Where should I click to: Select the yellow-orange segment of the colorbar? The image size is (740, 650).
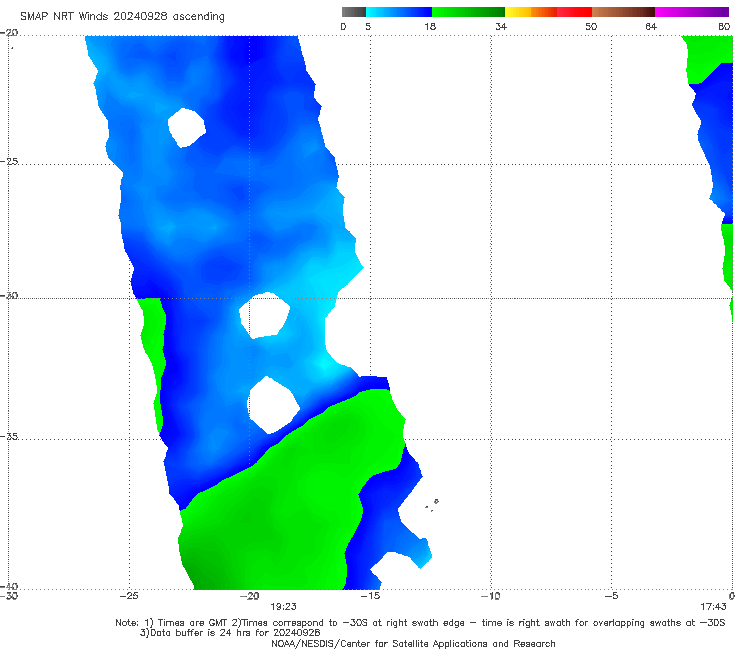[x=531, y=12]
